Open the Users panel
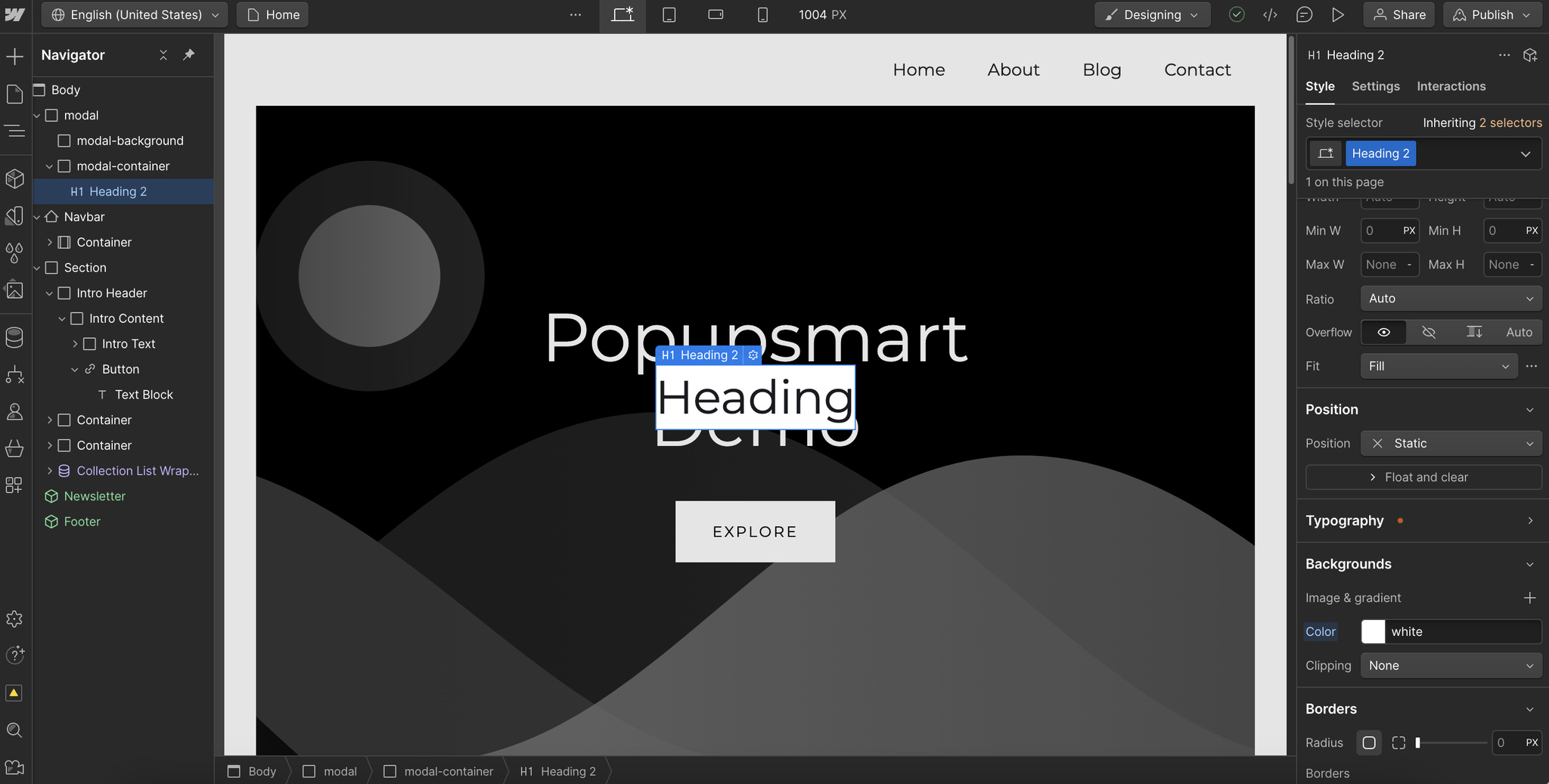The image size is (1549, 784). [x=14, y=411]
